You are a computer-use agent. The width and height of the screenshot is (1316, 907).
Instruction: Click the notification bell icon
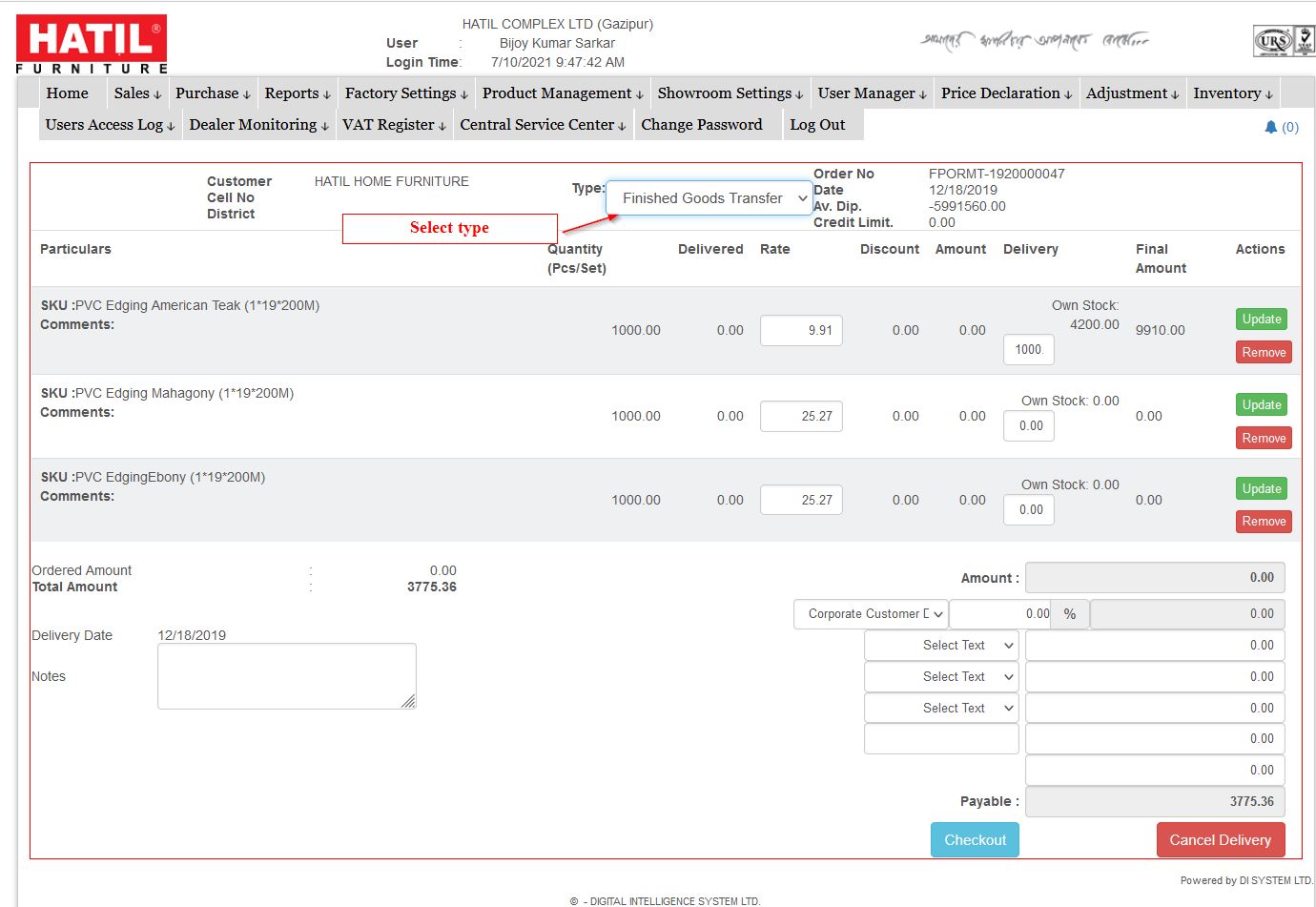point(1270,127)
